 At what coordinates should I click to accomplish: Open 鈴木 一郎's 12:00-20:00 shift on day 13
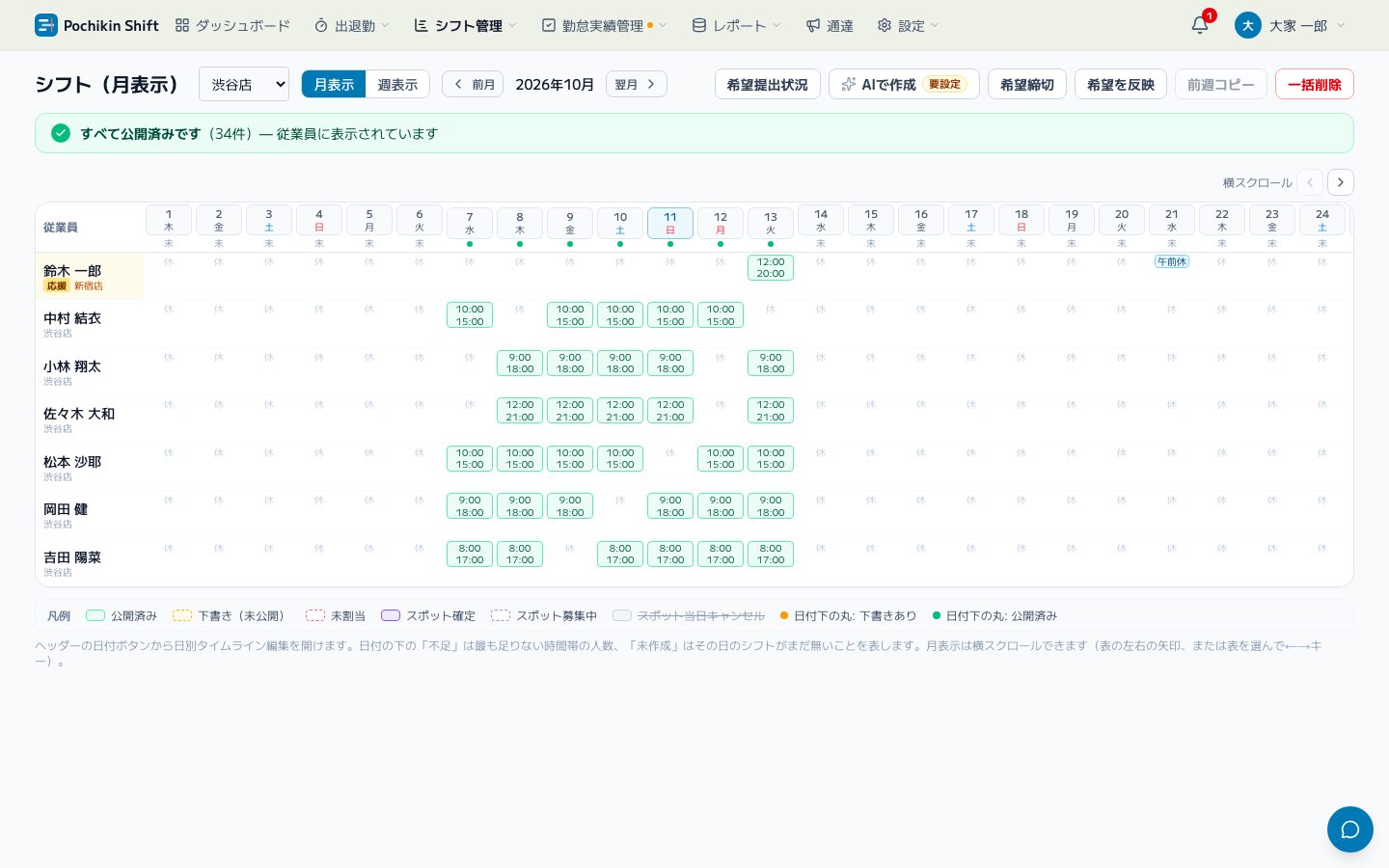pos(771,267)
